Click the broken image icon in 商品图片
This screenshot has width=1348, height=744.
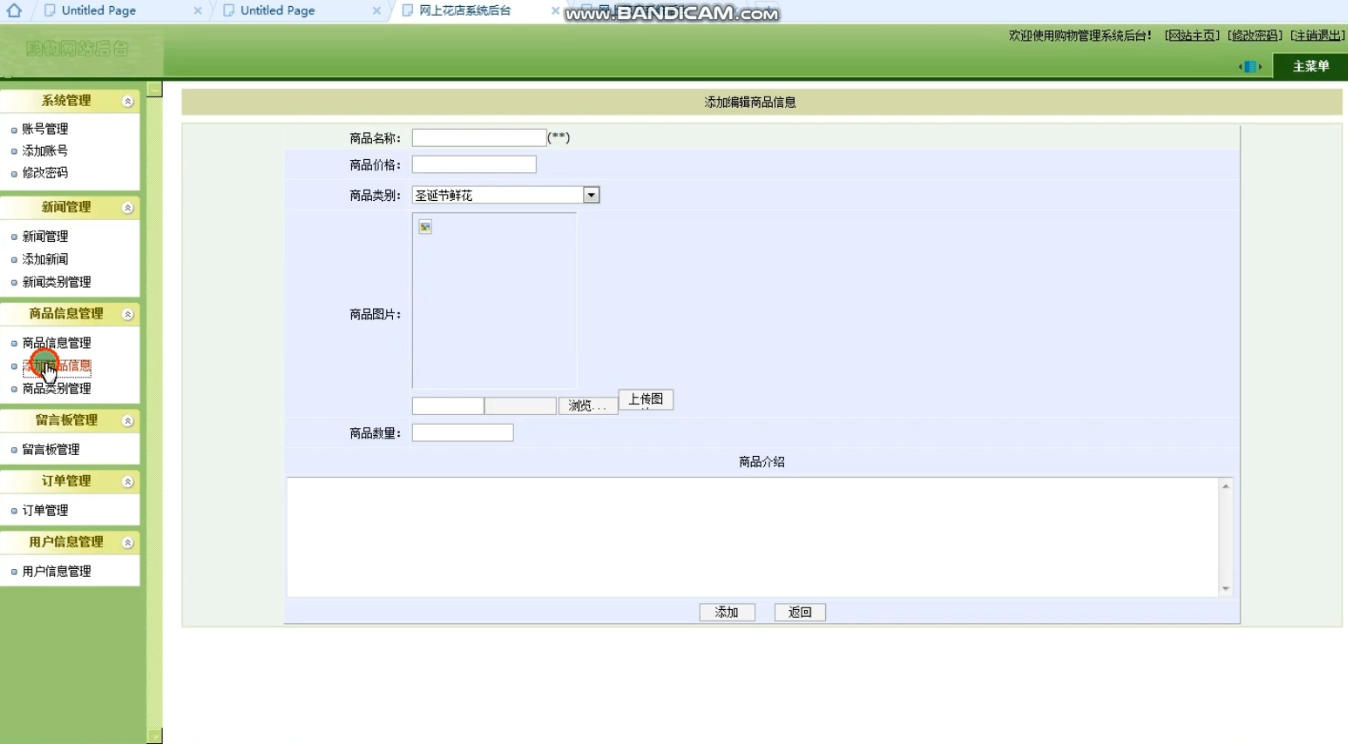click(x=425, y=228)
